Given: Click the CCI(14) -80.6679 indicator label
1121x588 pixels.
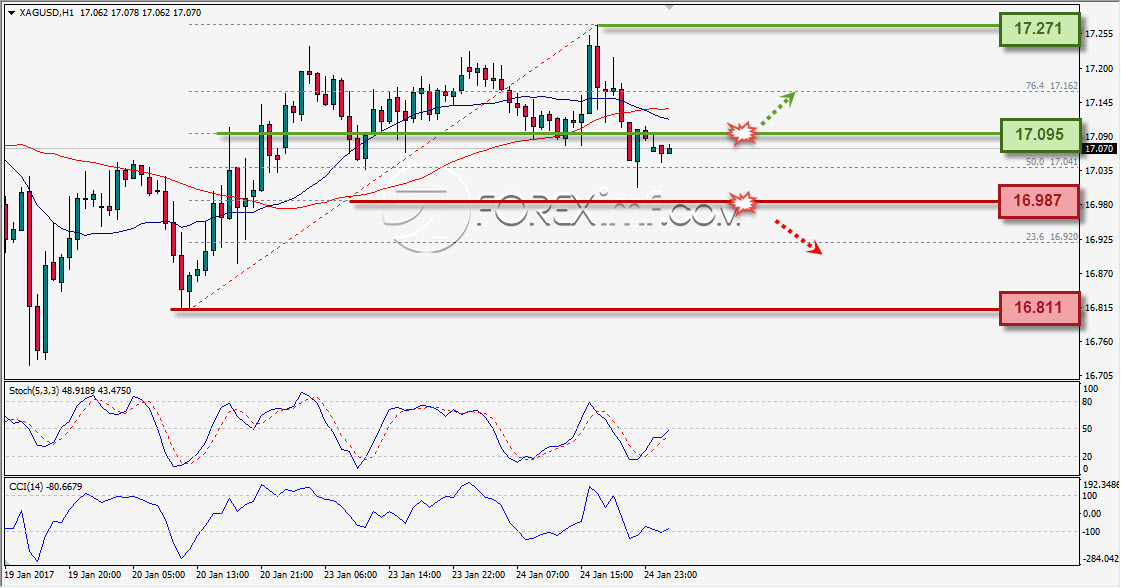Looking at the screenshot, I should tap(46, 486).
